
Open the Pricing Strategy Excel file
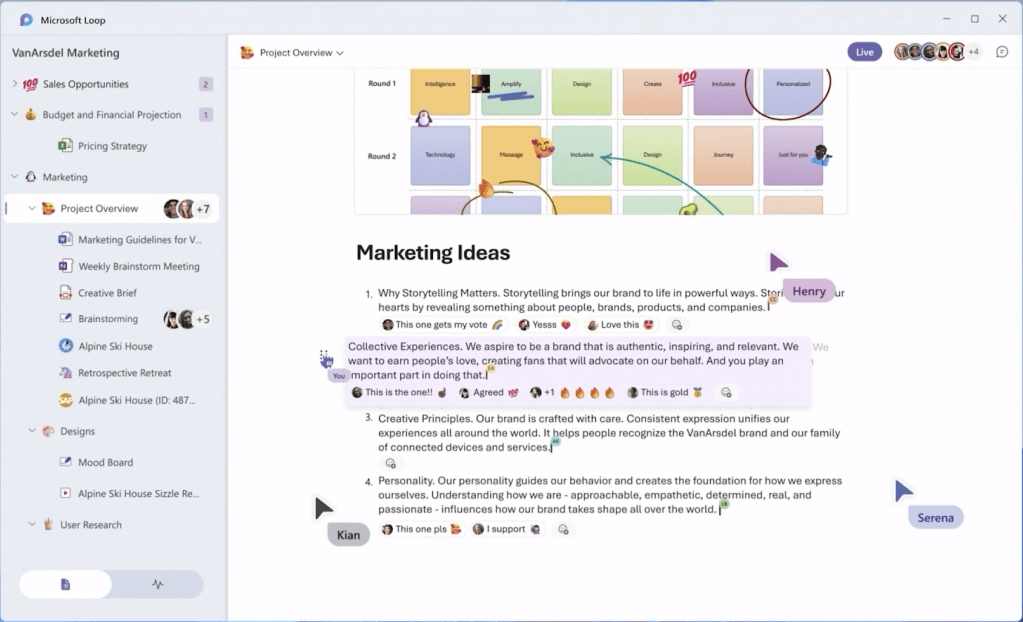112,146
